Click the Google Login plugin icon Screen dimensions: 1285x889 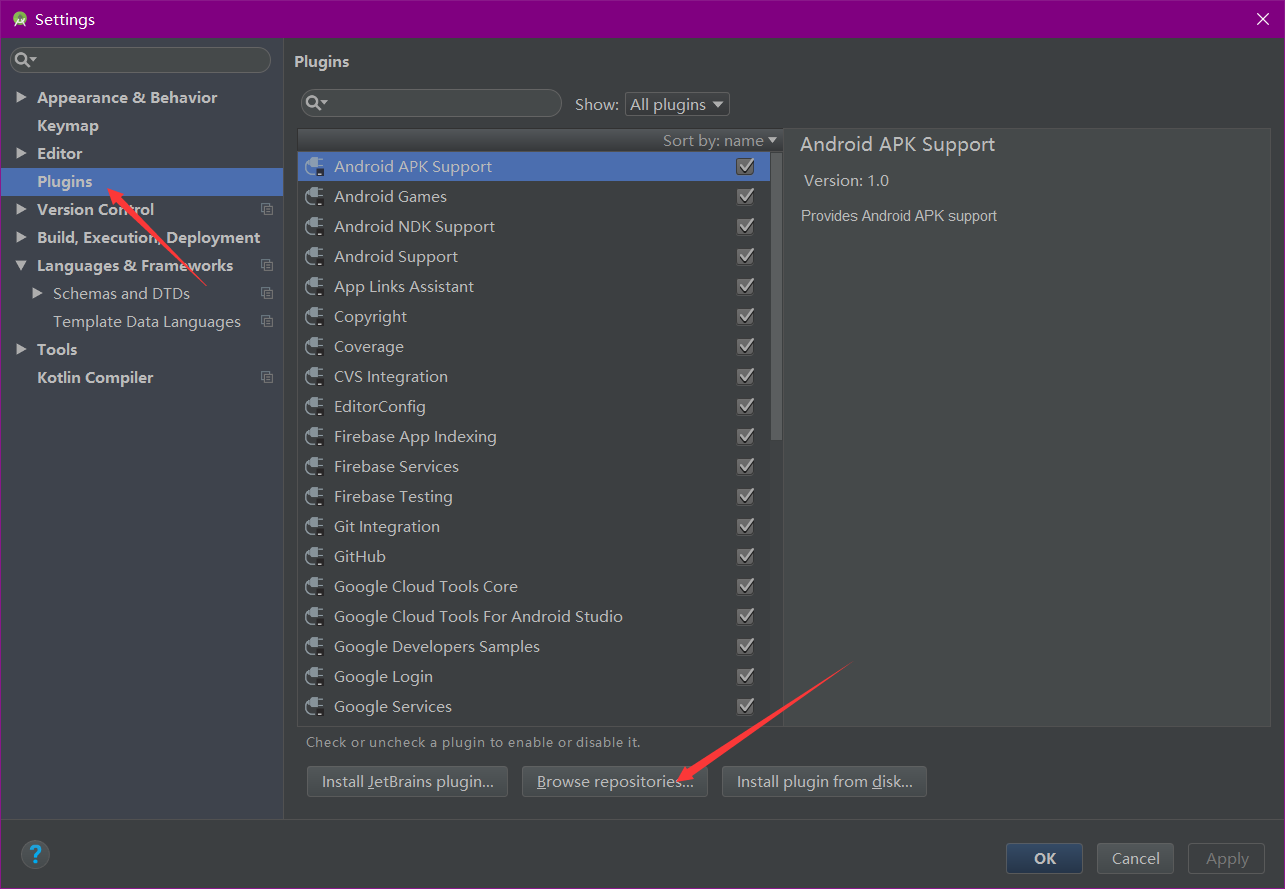(x=315, y=677)
